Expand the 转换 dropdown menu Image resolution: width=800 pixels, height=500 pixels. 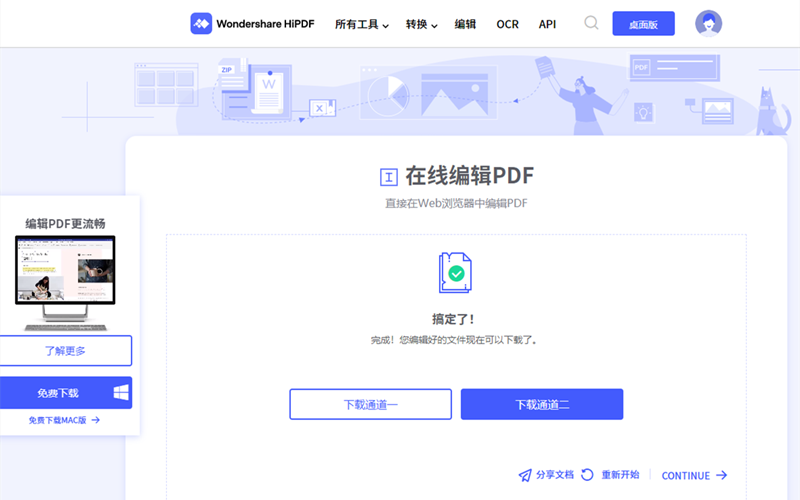421,24
